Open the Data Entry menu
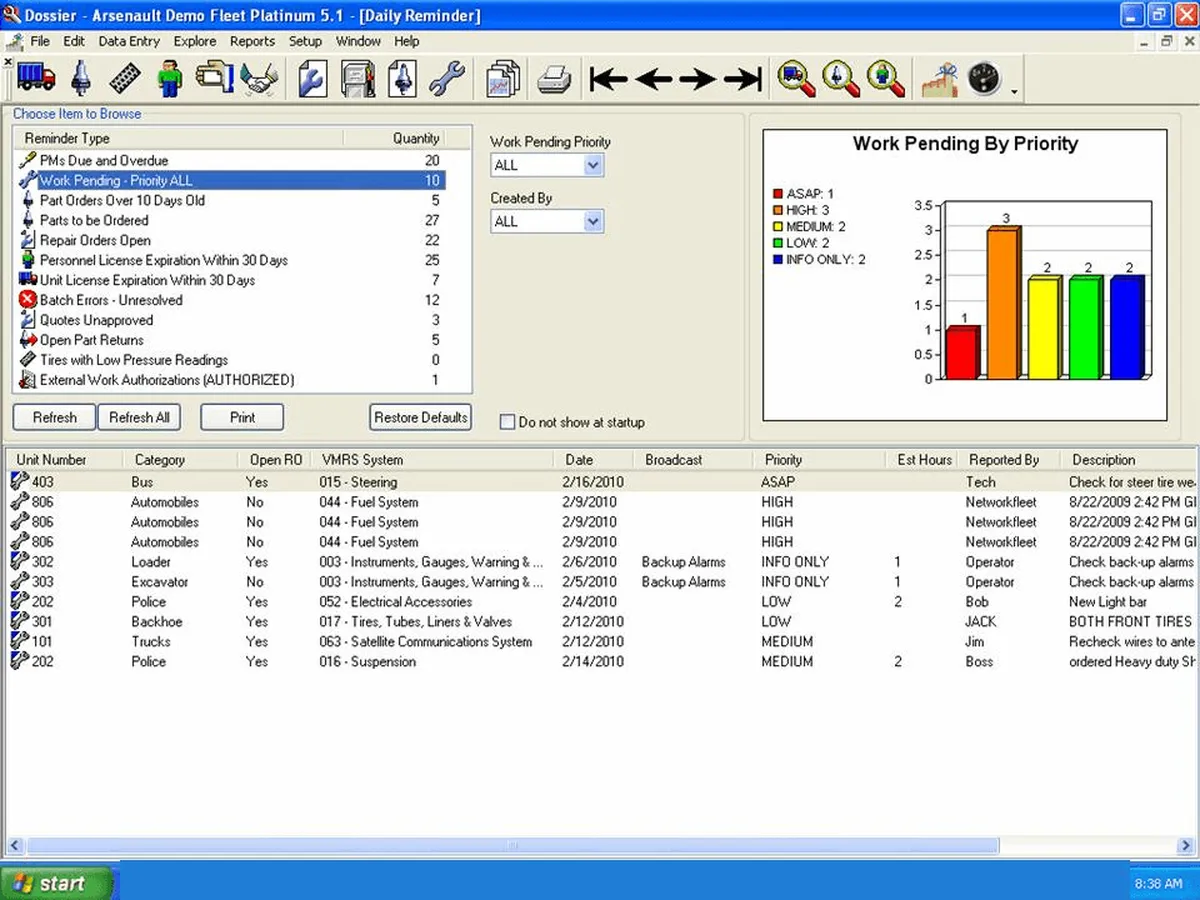Screen dimensions: 1200x900 click(129, 41)
